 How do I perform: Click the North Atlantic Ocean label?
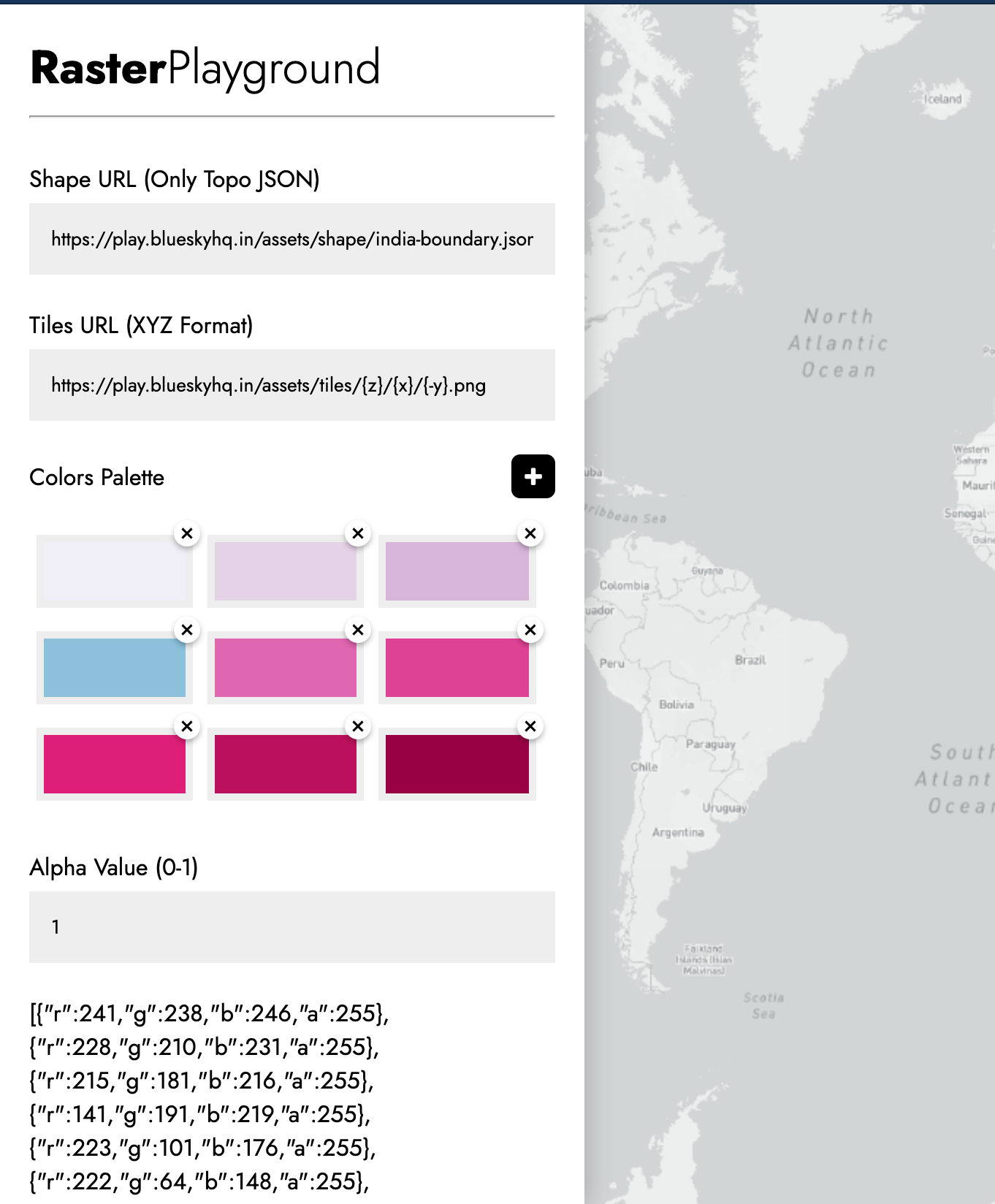(838, 343)
